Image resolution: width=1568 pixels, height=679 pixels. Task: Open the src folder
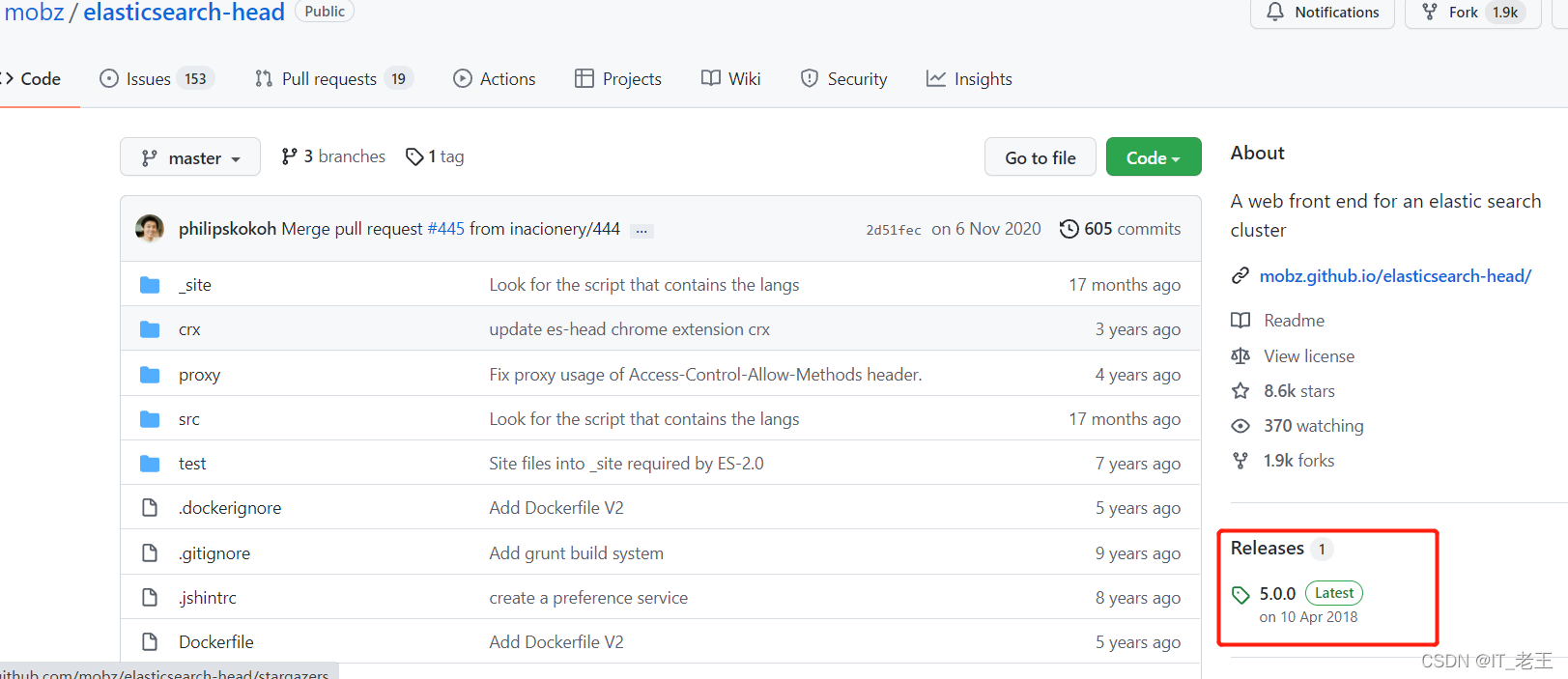pyautogui.click(x=189, y=419)
